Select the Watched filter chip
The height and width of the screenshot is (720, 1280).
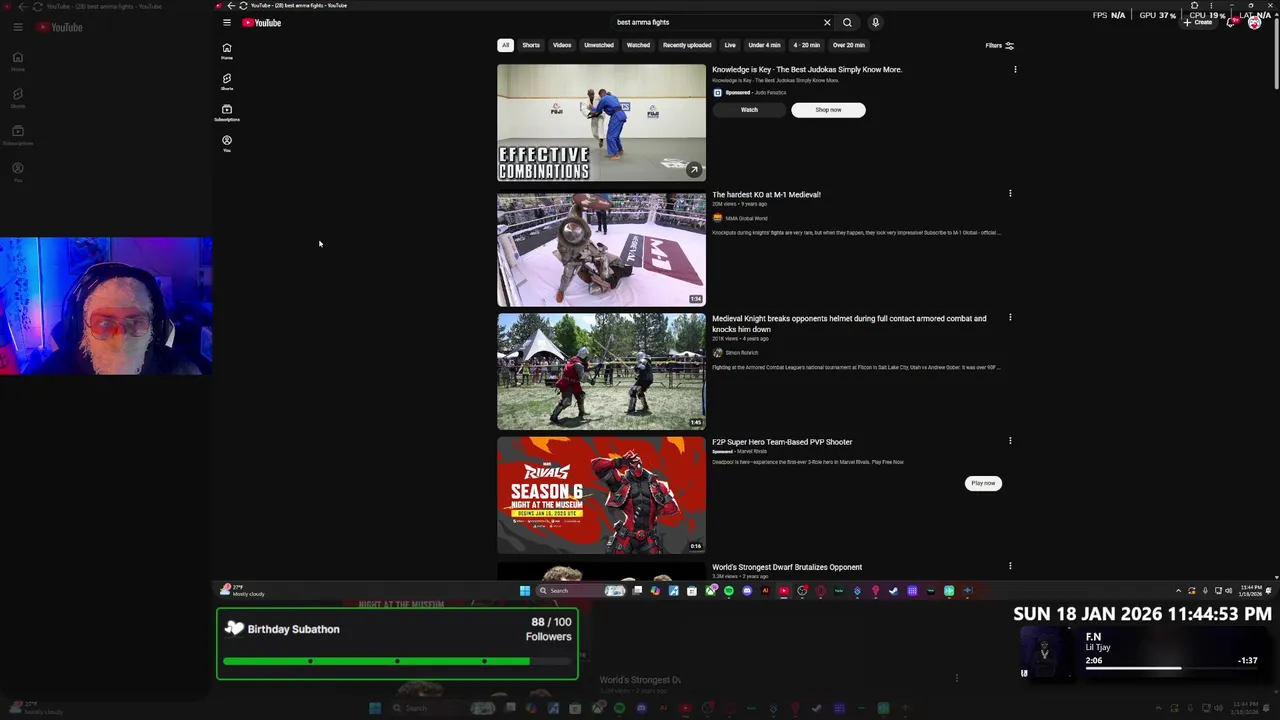[638, 45]
